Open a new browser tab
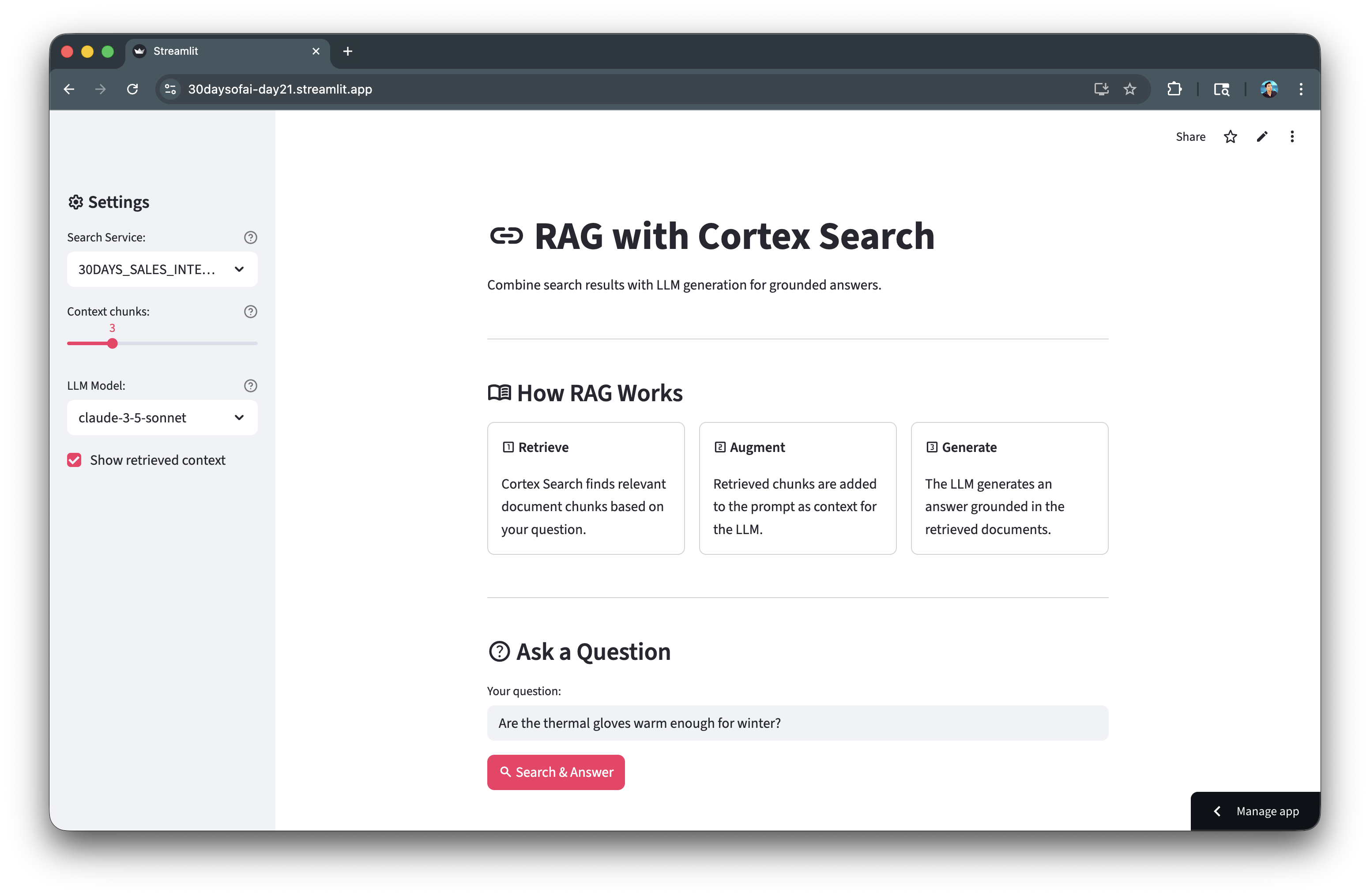Screen dimensions: 1370x896 point(348,51)
